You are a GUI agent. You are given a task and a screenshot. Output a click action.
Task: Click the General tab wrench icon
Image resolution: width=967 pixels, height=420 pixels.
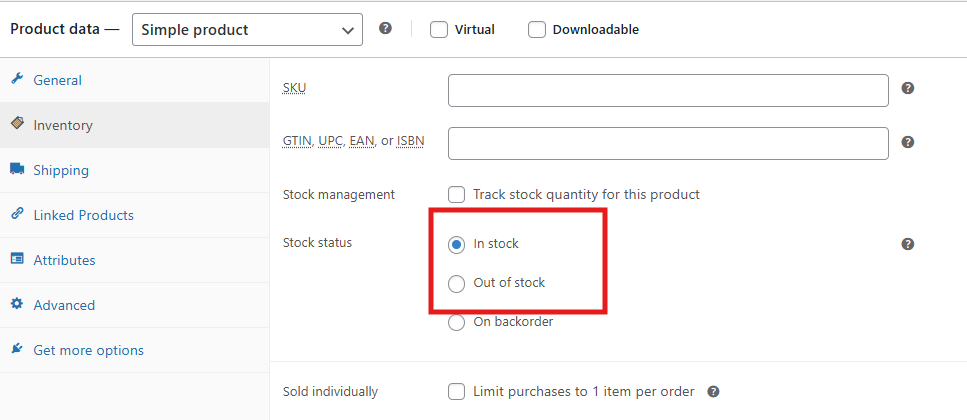click(x=17, y=80)
